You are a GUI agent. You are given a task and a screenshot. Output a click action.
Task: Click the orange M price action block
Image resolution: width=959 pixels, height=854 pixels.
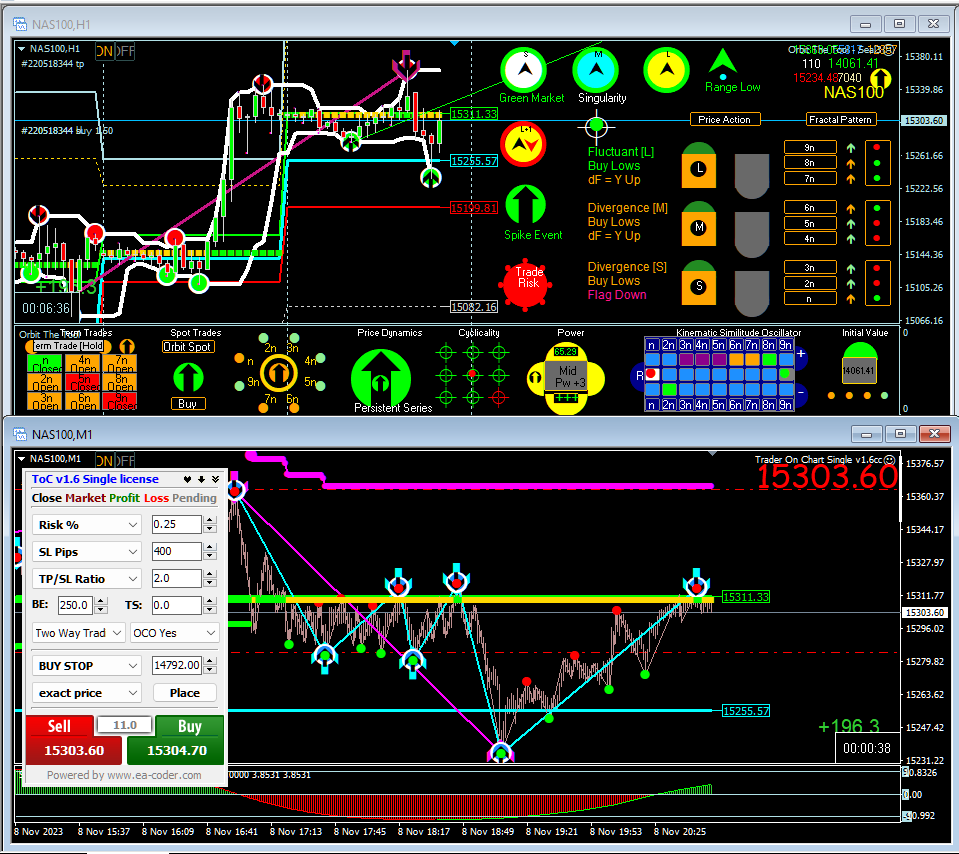point(698,225)
